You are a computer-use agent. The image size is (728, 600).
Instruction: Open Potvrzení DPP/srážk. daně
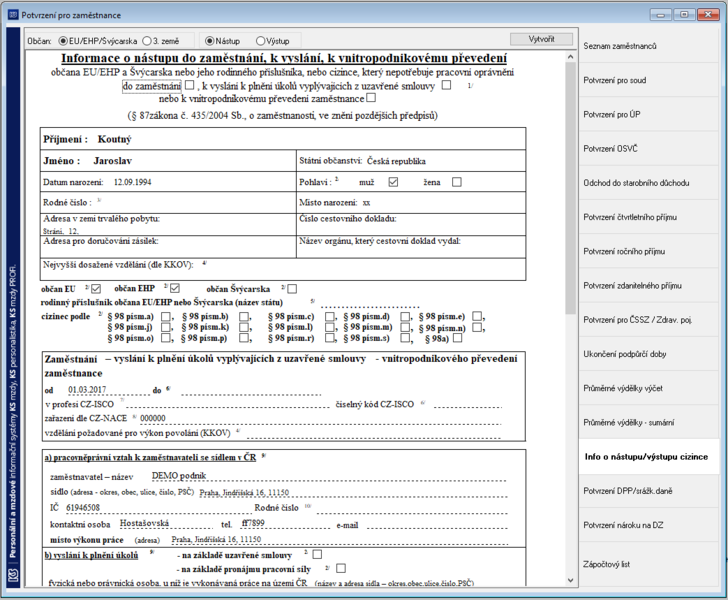pyautogui.click(x=649, y=491)
